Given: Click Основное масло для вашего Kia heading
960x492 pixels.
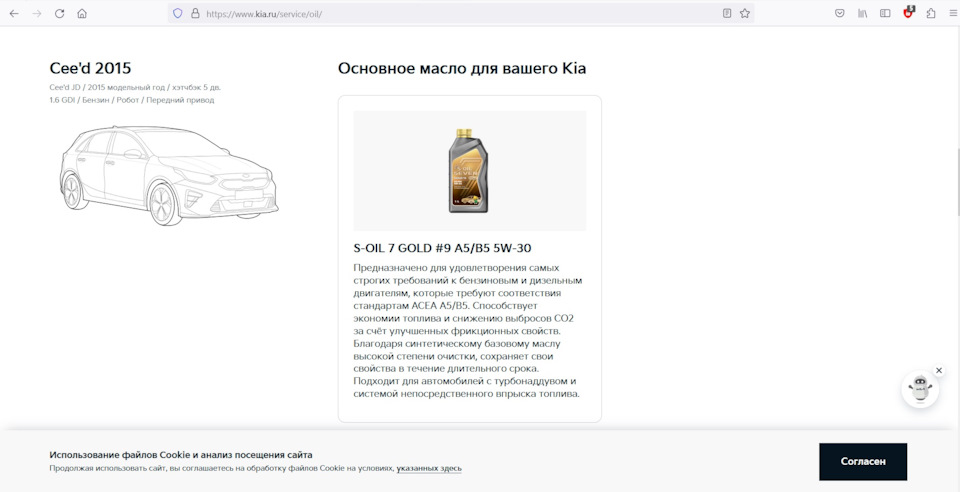Looking at the screenshot, I should pos(462,69).
